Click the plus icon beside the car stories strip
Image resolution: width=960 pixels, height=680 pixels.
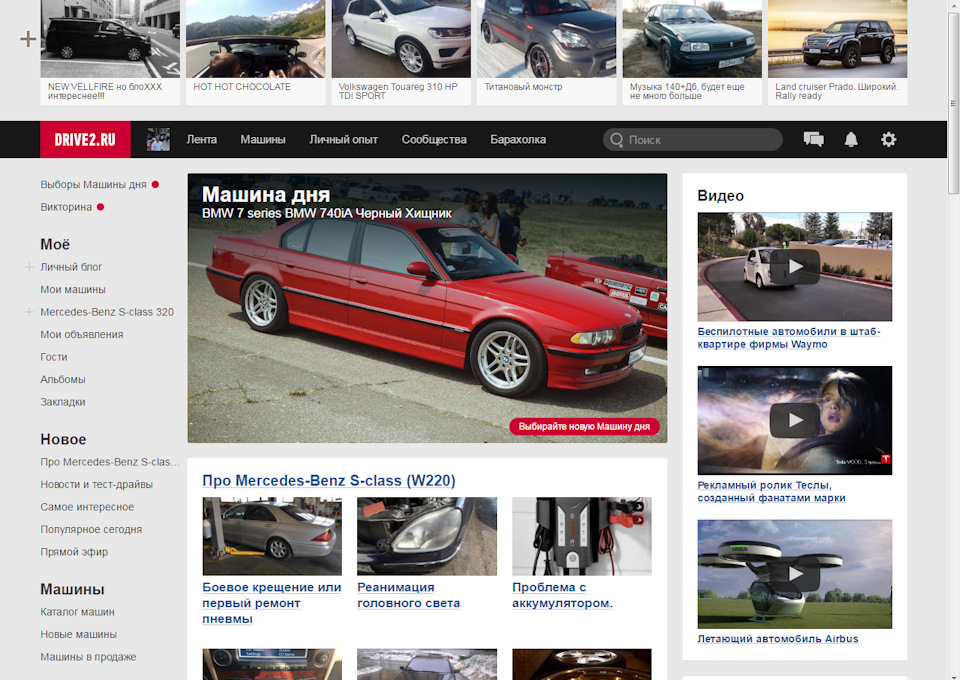[28, 39]
